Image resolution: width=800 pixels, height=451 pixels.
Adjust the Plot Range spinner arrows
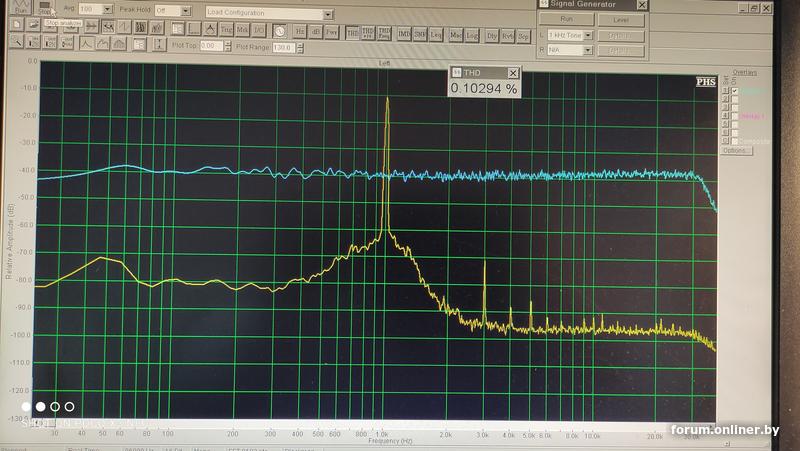click(300, 48)
